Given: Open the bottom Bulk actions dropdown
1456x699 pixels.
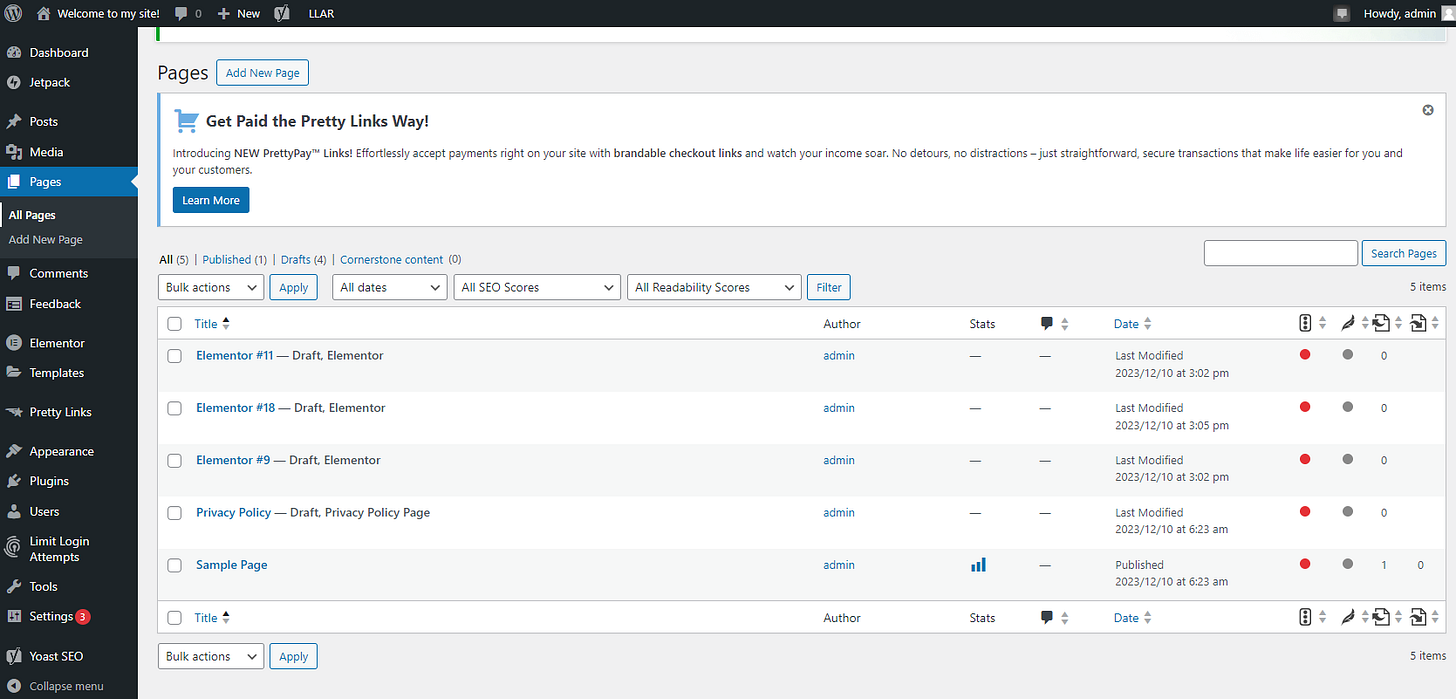Looking at the screenshot, I should 211,656.
